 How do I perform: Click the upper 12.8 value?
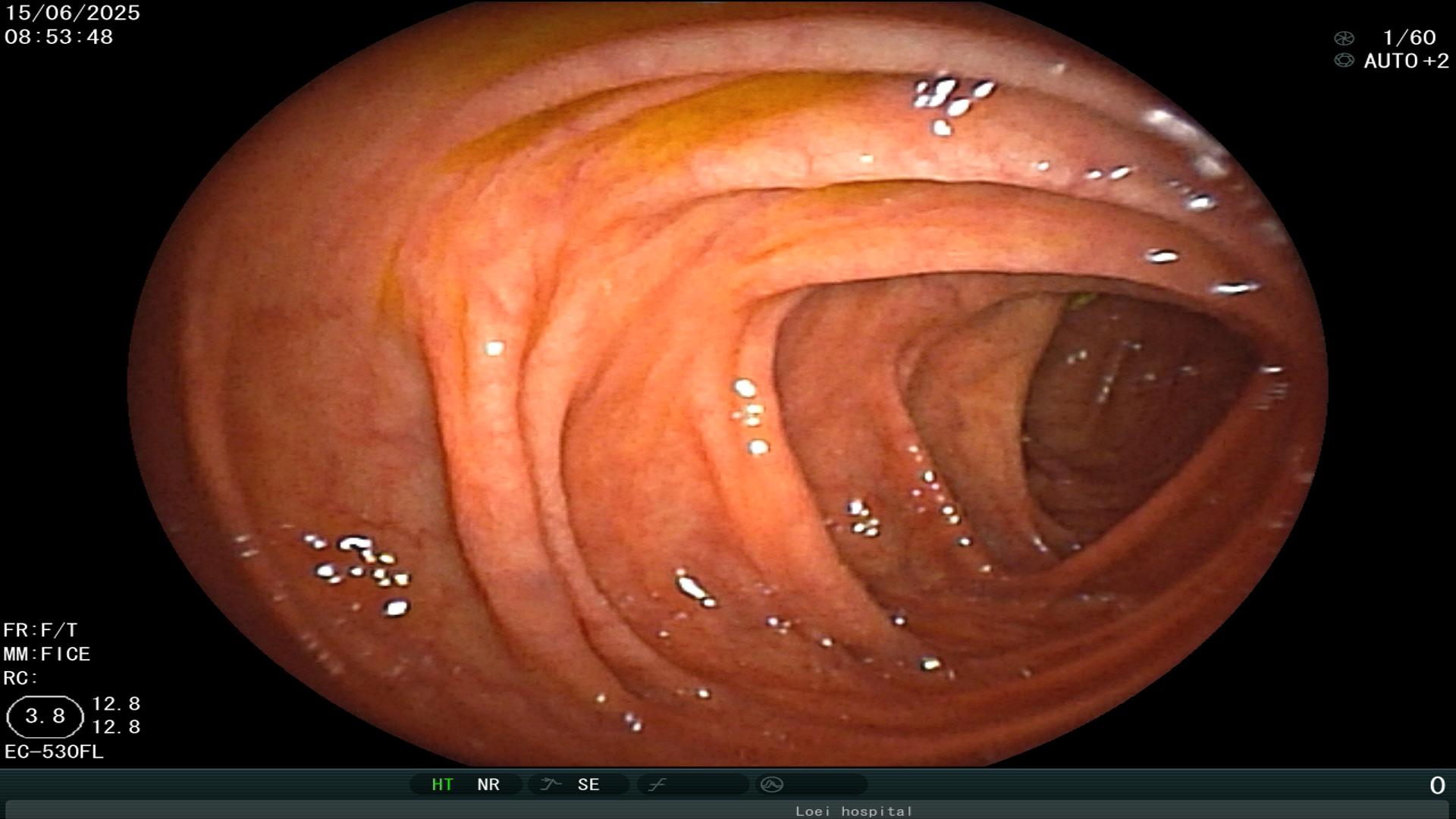click(x=116, y=704)
